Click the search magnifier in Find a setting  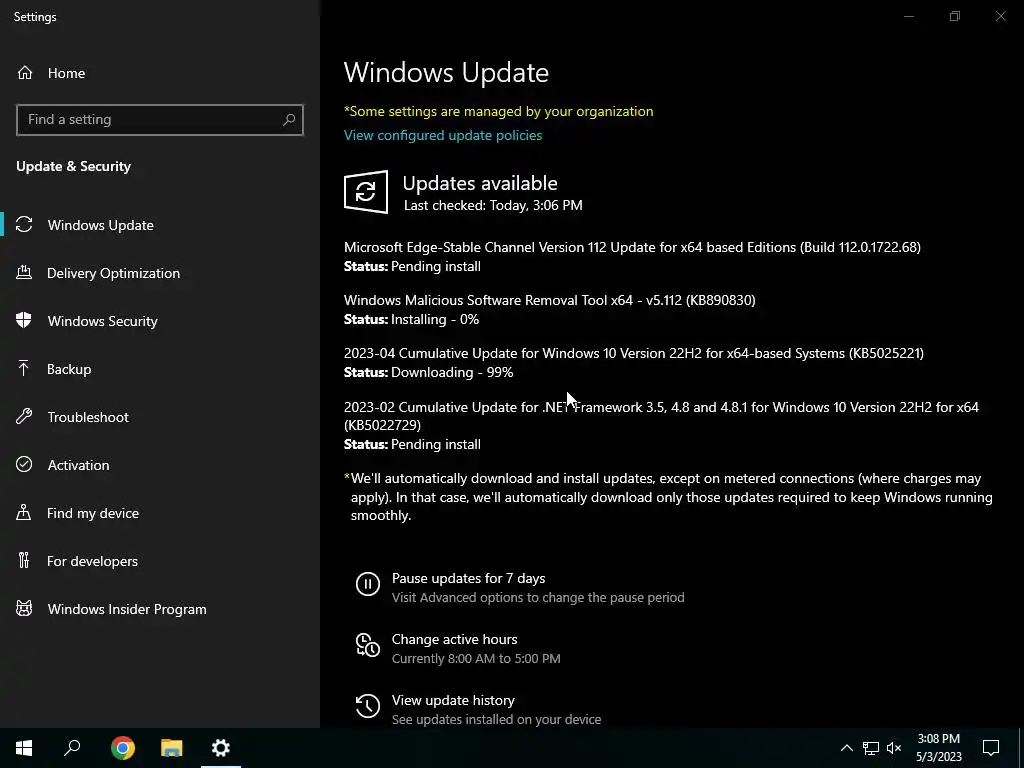pos(289,120)
